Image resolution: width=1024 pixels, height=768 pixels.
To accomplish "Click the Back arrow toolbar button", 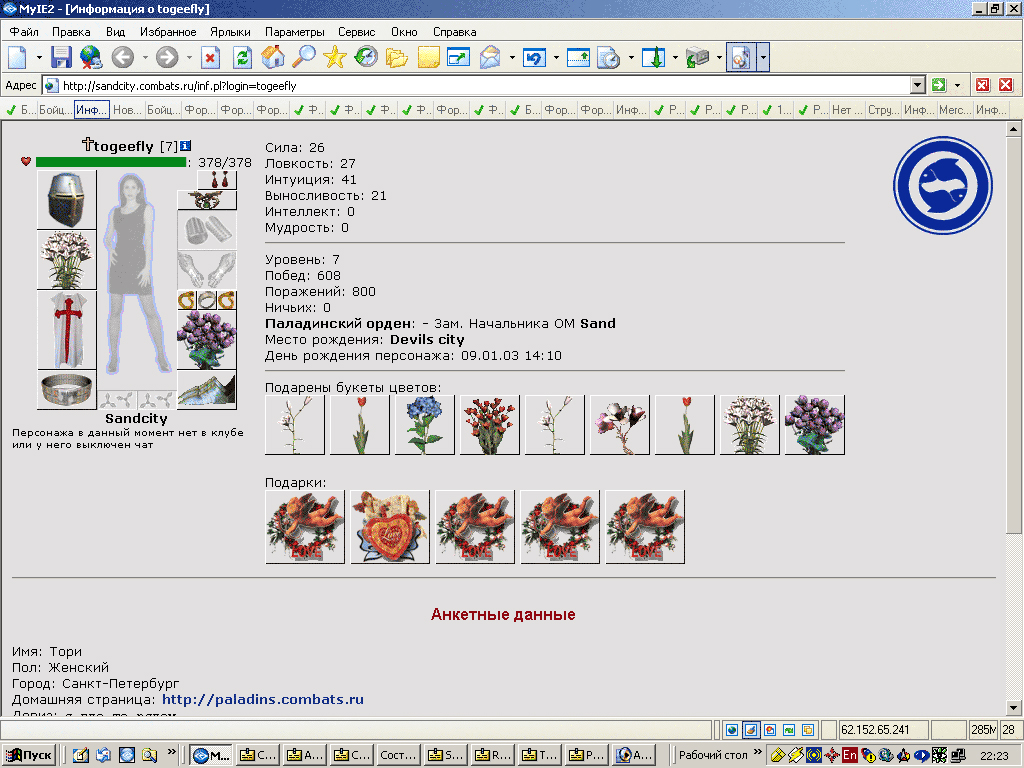I will 122,57.
